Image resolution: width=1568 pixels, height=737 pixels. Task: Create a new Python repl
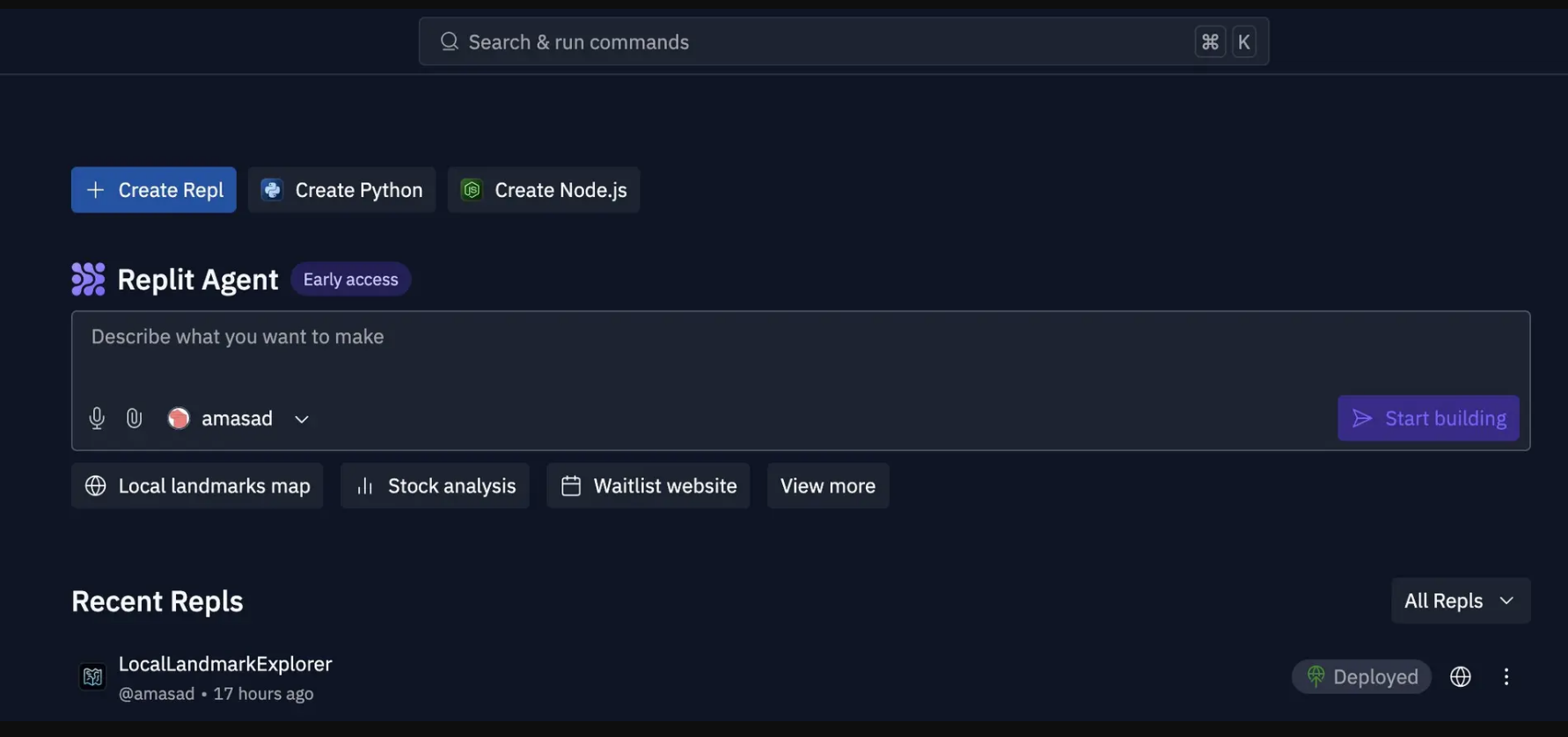click(341, 190)
